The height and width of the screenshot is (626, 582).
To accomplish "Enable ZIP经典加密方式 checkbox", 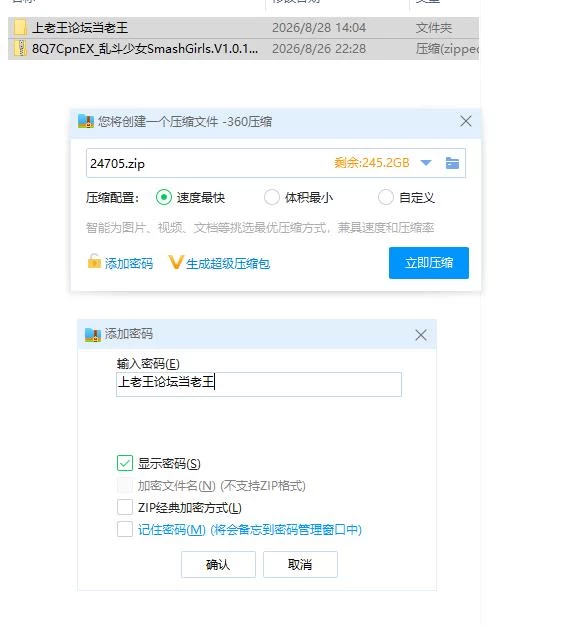I will tap(125, 507).
